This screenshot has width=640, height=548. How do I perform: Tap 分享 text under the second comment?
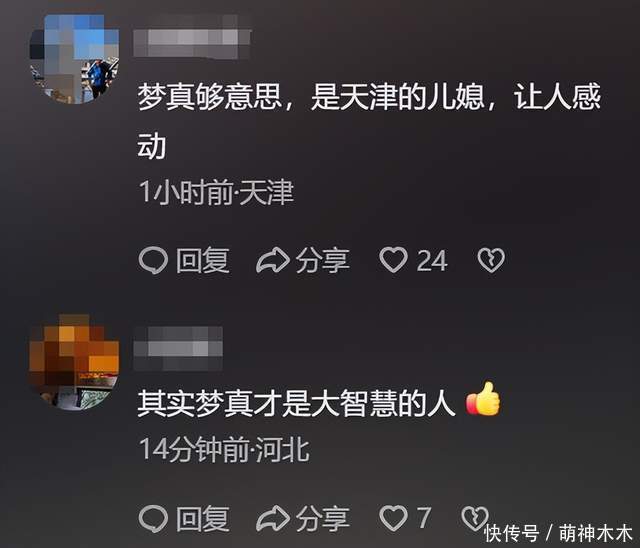point(322,519)
